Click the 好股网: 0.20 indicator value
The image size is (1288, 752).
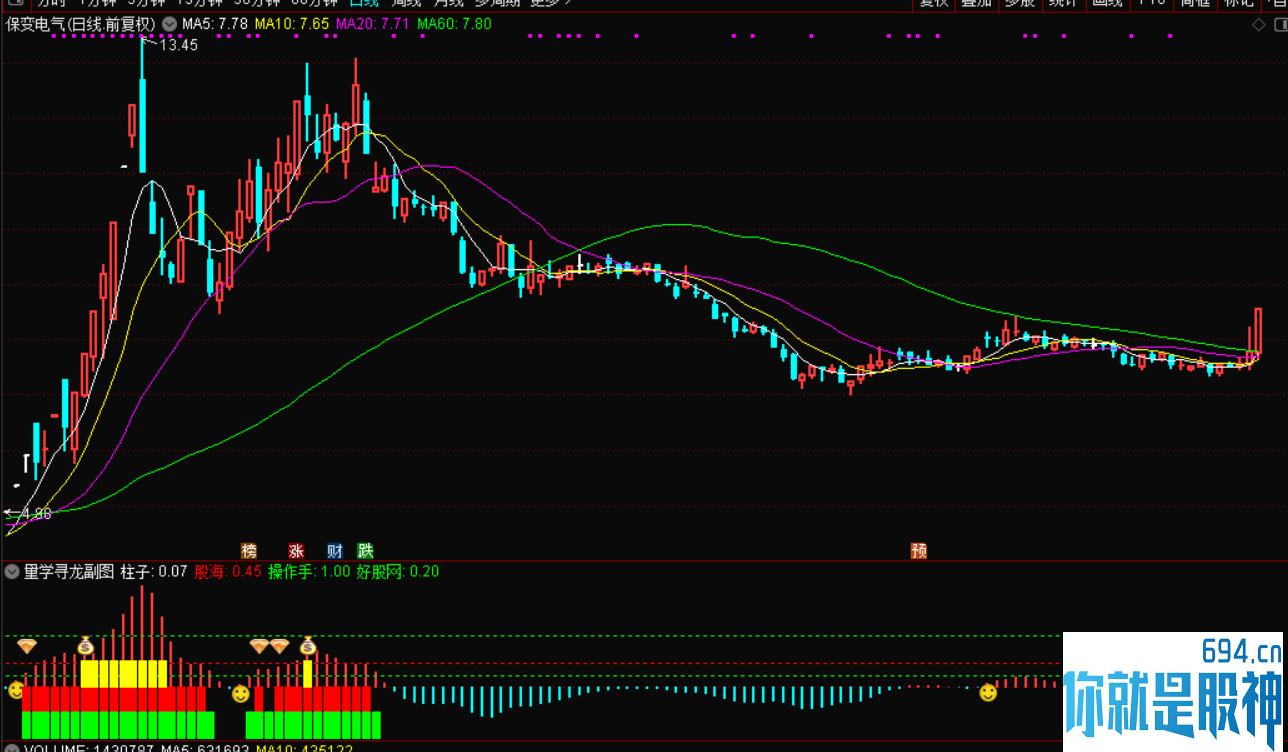point(397,572)
